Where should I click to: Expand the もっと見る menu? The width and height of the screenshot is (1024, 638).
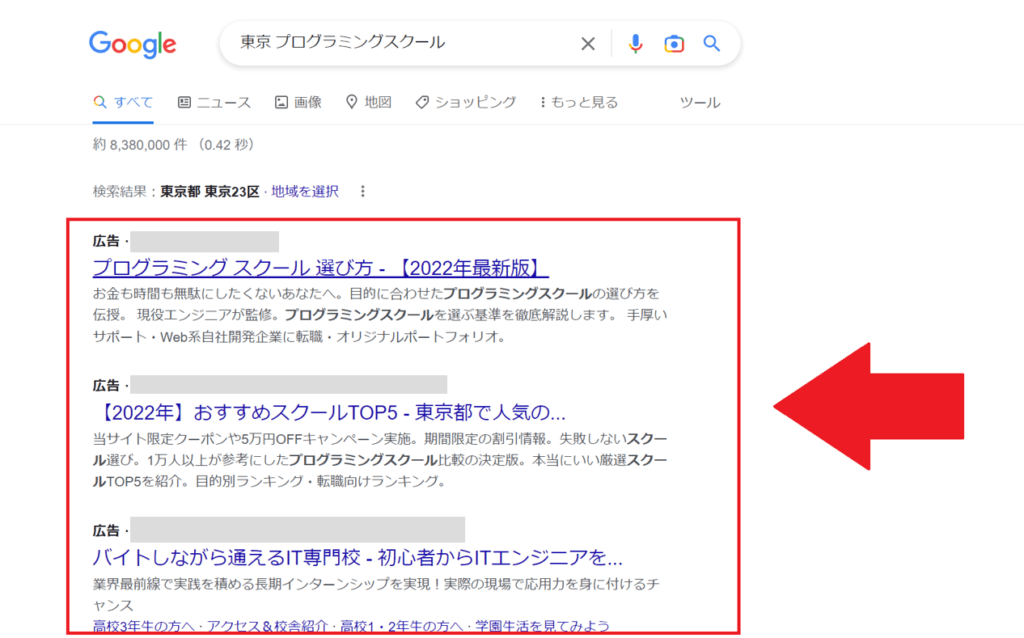point(579,103)
